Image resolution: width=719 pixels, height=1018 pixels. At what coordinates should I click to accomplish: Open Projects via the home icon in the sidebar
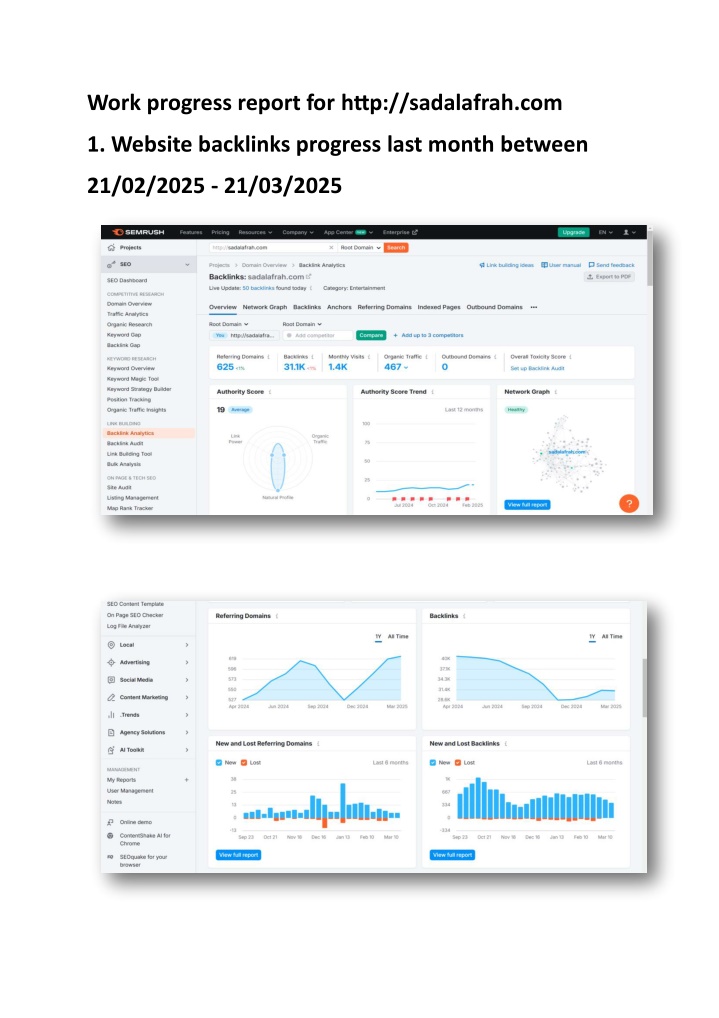[x=112, y=247]
